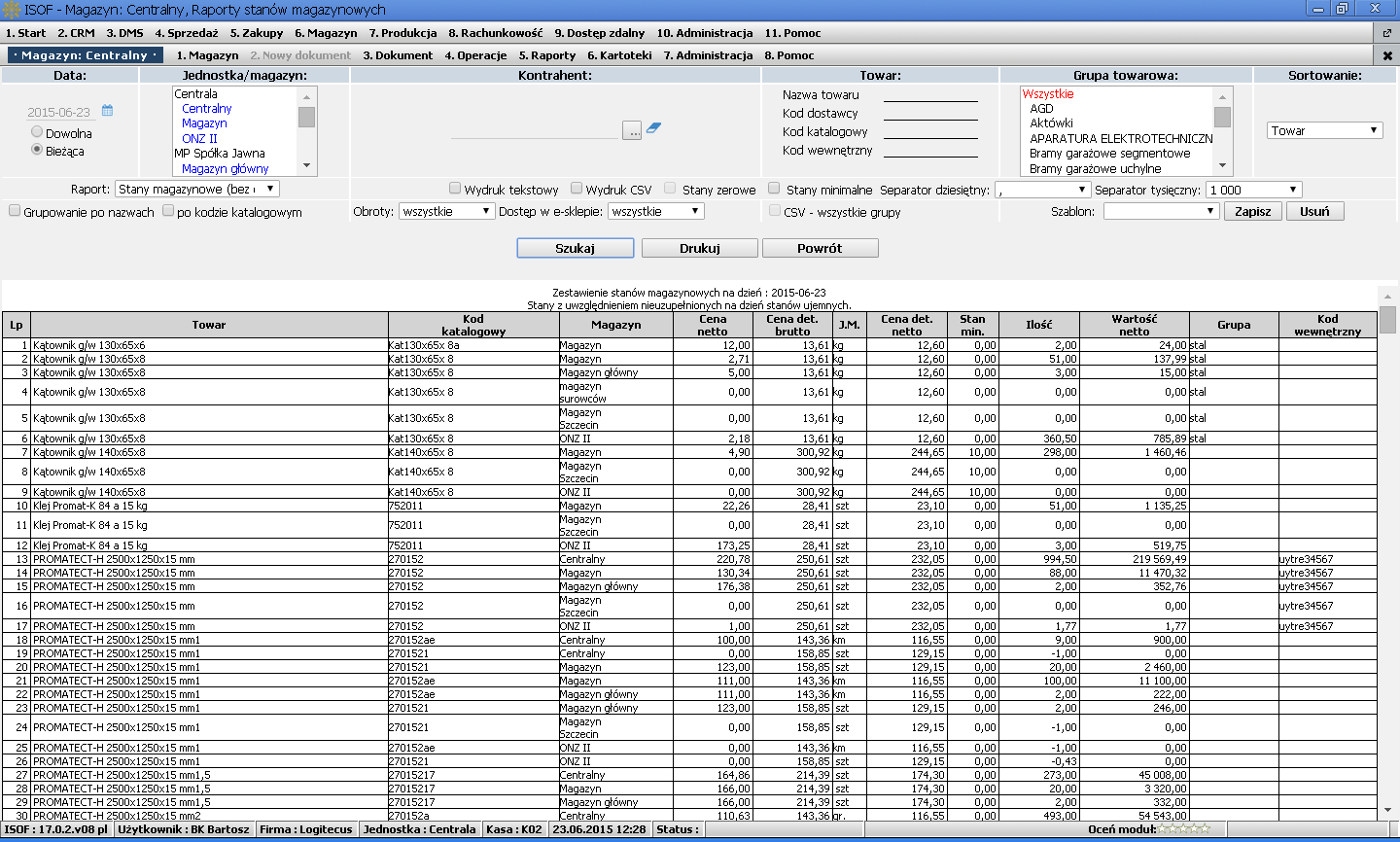Click the row 10 Klej Promat-K 84 a 15 kg cell

209,506
